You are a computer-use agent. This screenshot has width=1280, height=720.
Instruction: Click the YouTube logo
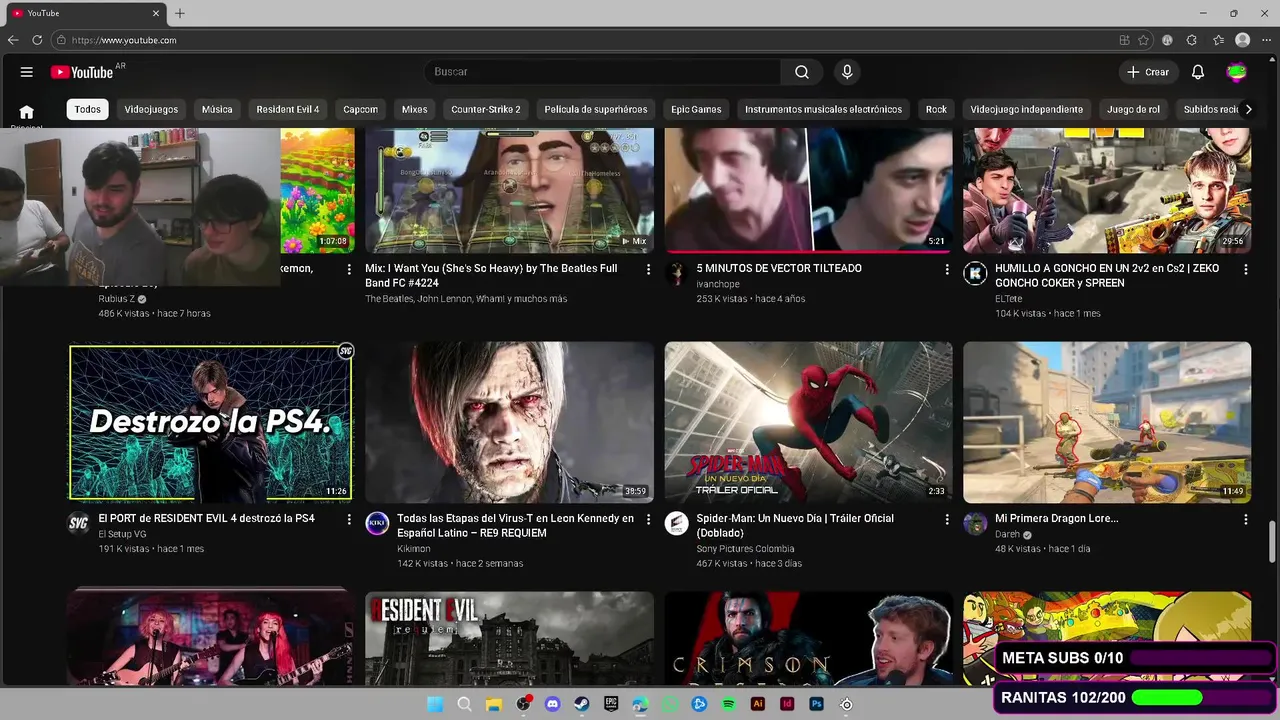82,72
